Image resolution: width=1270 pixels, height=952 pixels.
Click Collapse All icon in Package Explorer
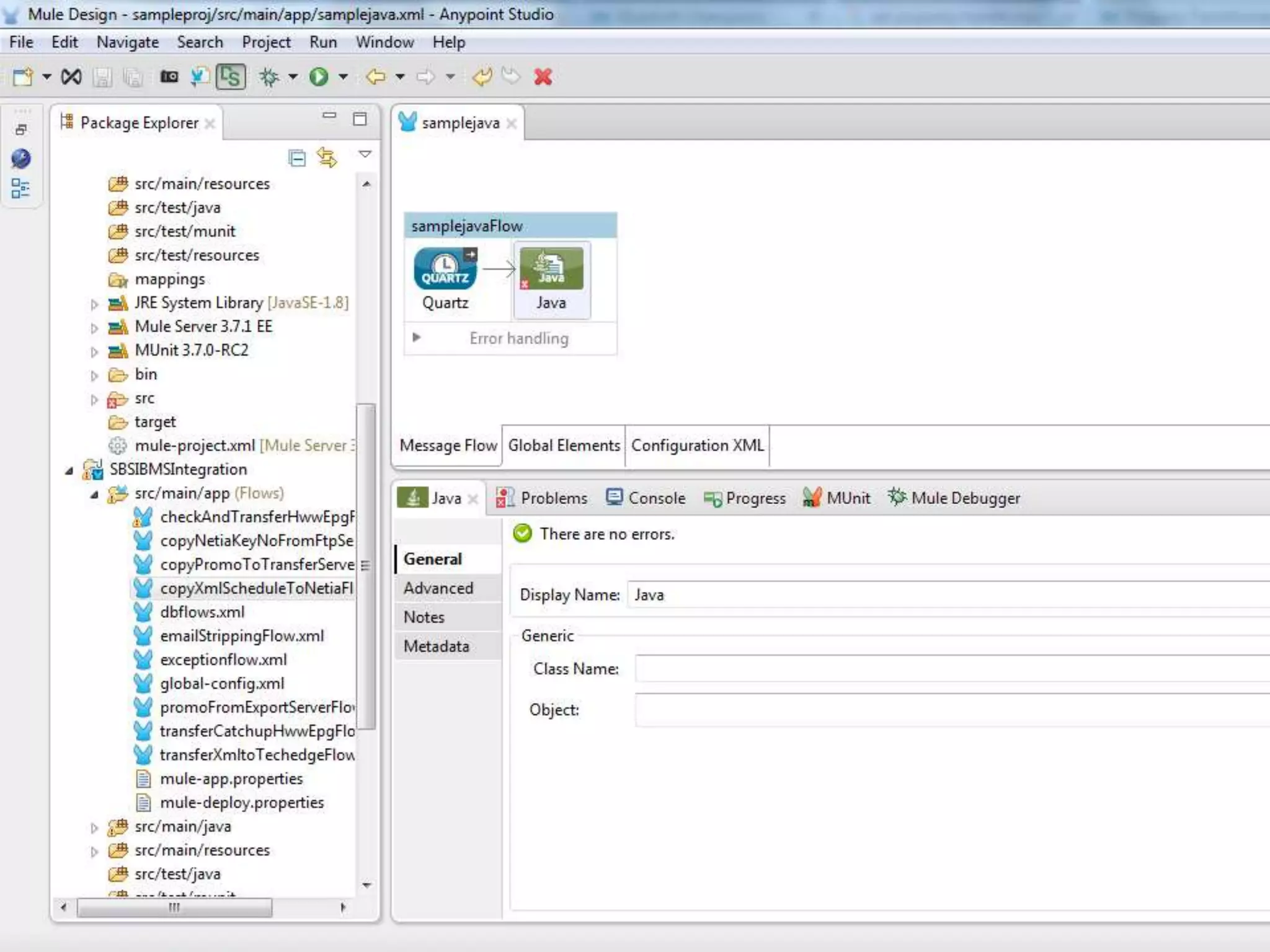(297, 158)
